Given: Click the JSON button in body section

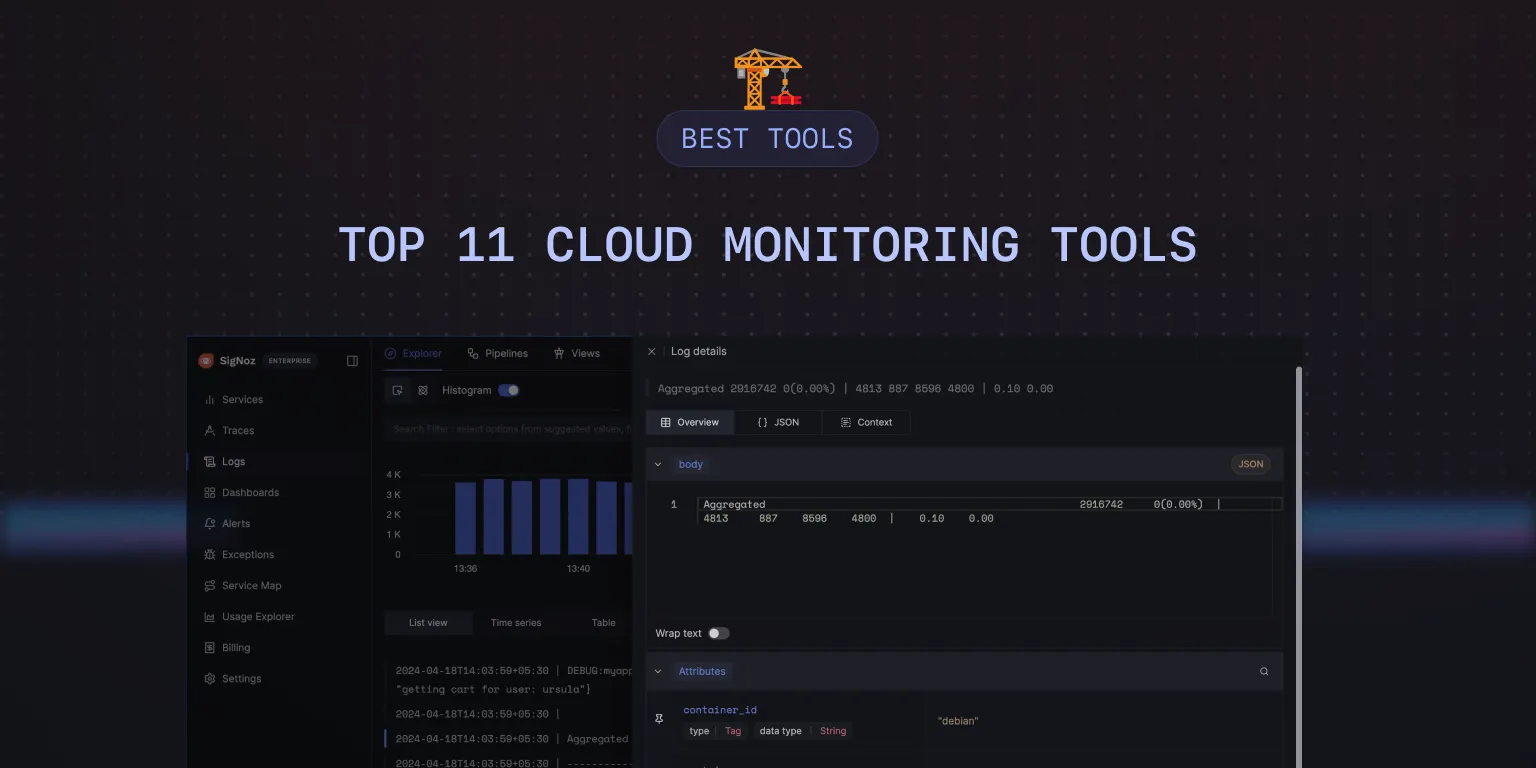Looking at the screenshot, I should pos(1250,465).
